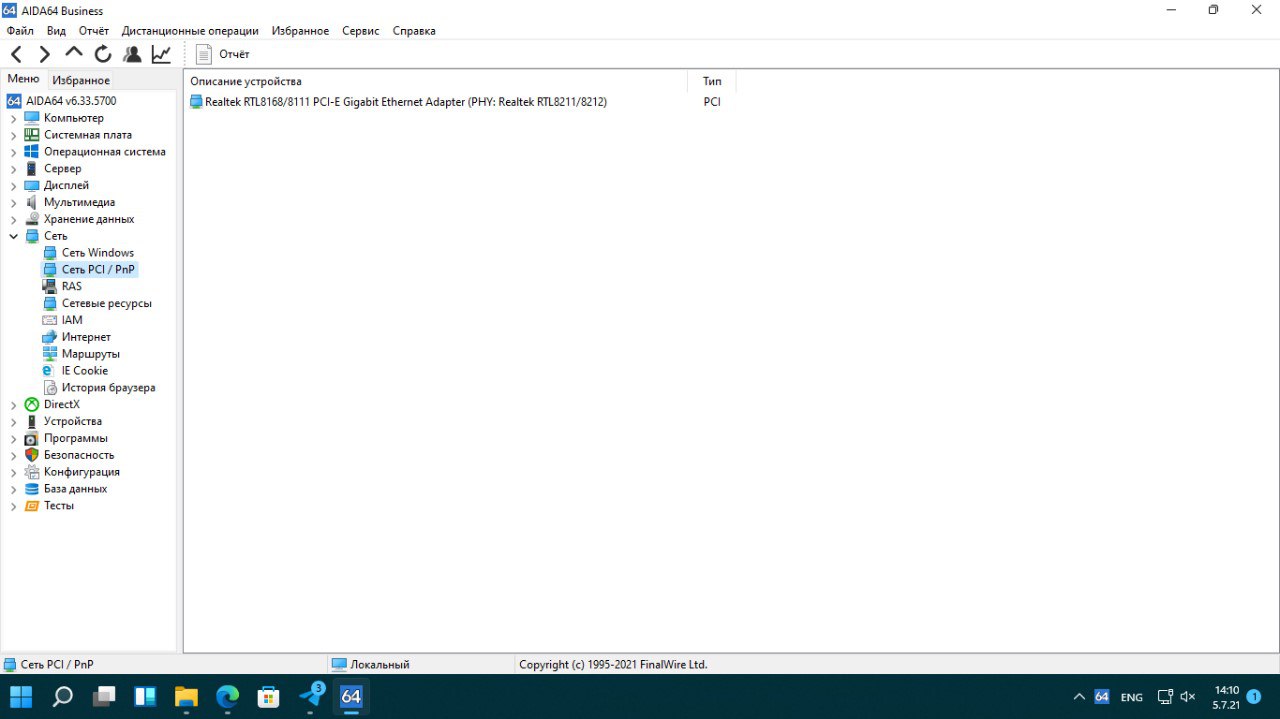Open the Вид menu
This screenshot has width=1280, height=719.
pyautogui.click(x=56, y=31)
